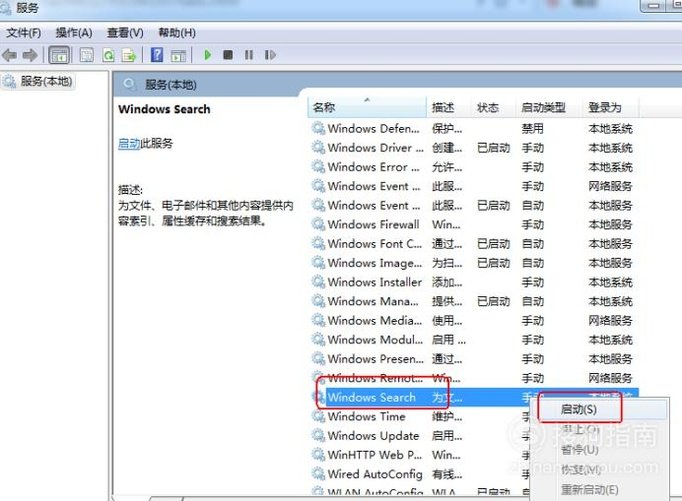Select the Windows Defen... service row

[474, 128]
